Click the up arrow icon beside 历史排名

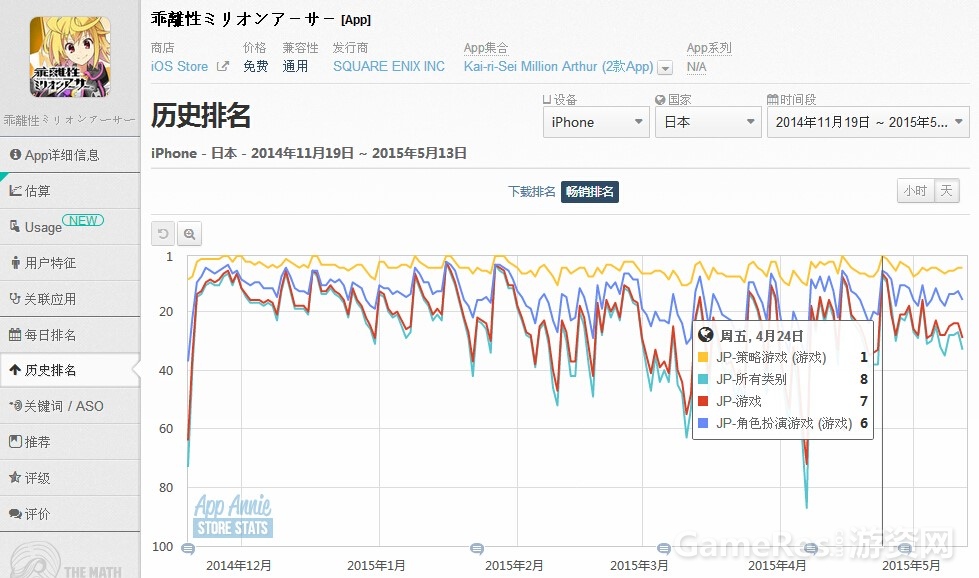pos(15,370)
